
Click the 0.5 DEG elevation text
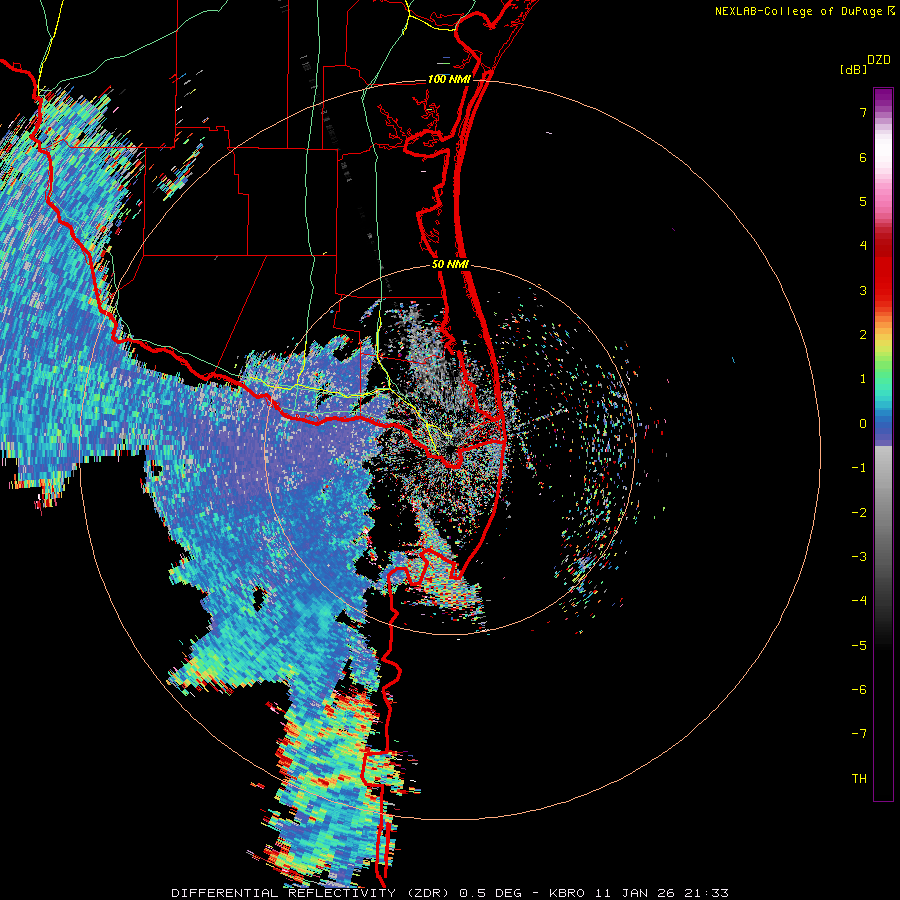pos(490,893)
